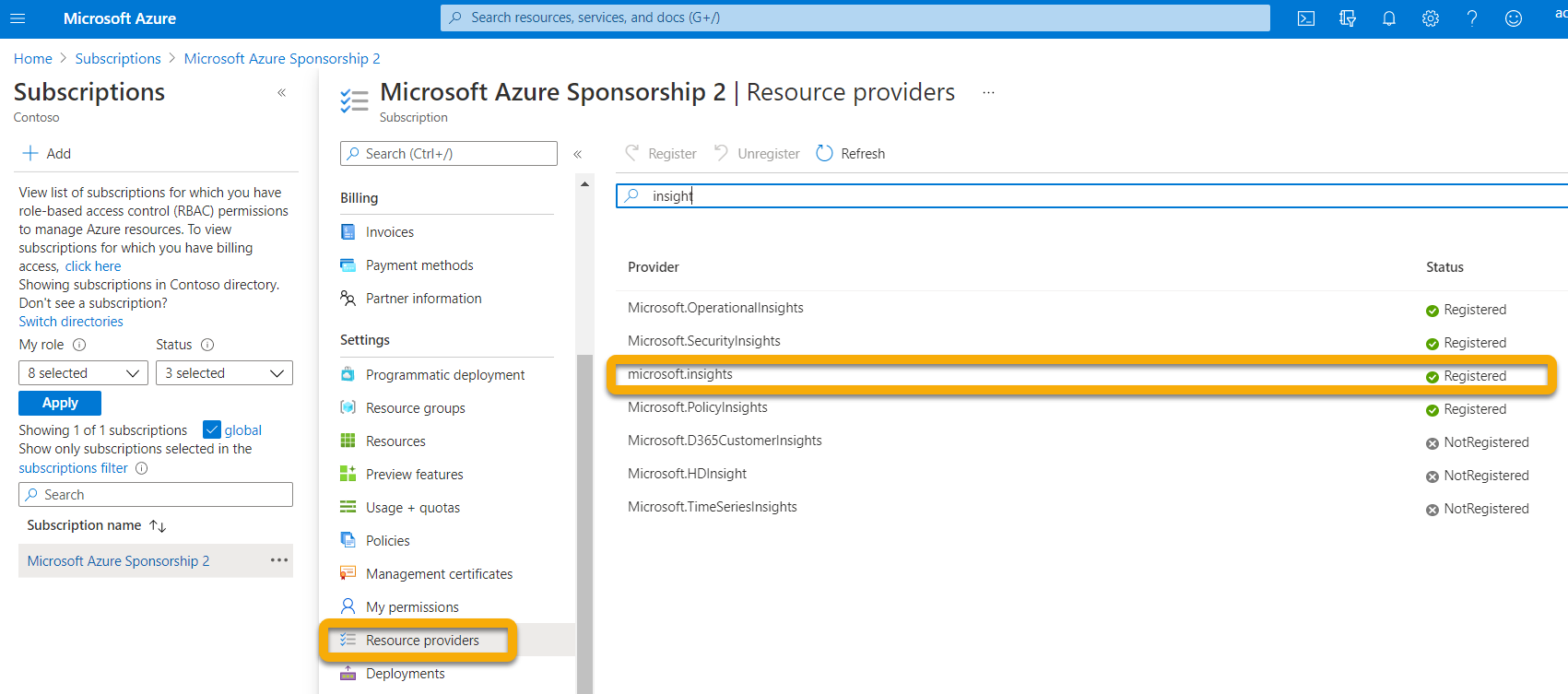The width and height of the screenshot is (1568, 694).
Task: Collapse the Subscriptions left panel
Action: 282,93
